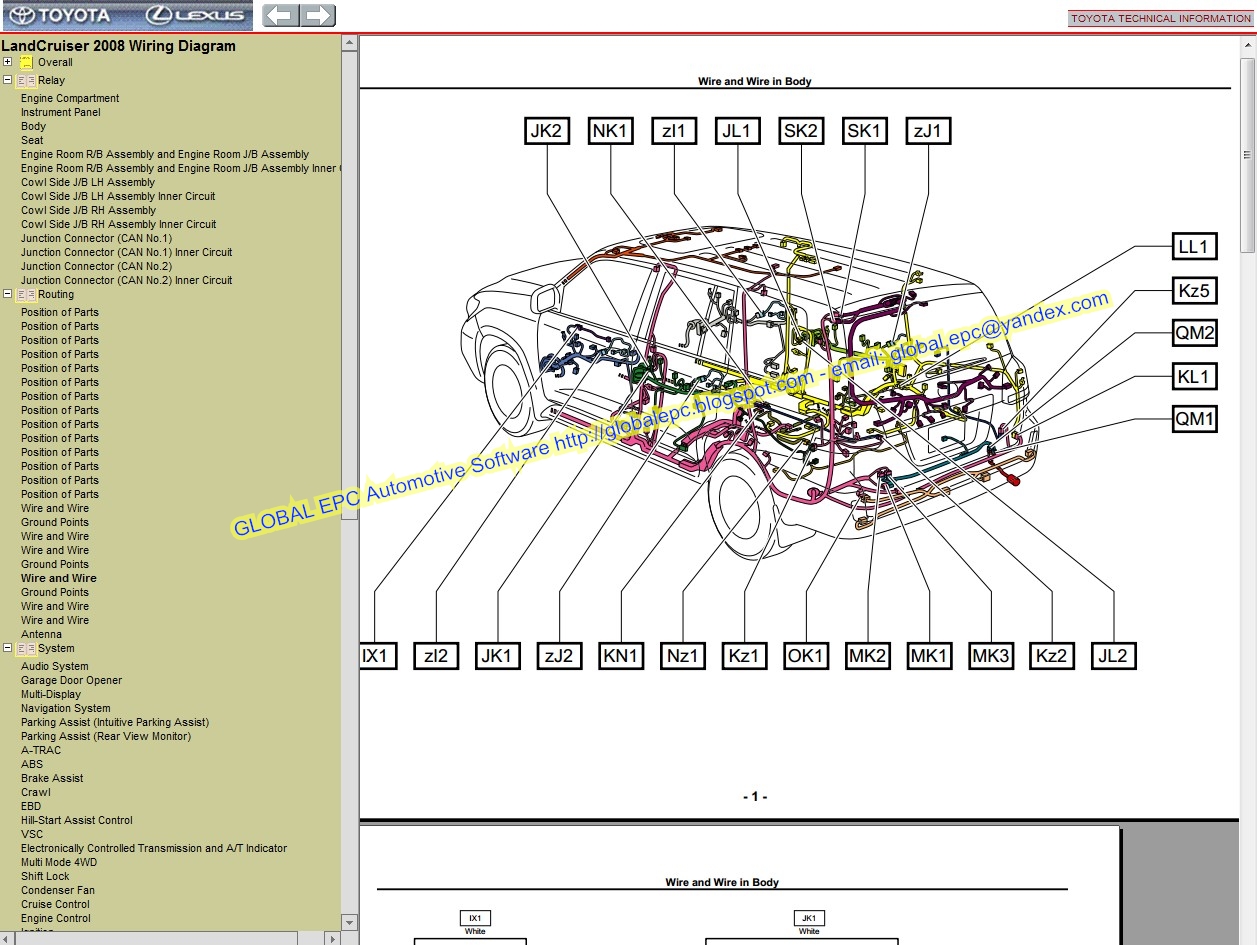Select Seat under Relay
This screenshot has width=1257, height=945.
[32, 140]
